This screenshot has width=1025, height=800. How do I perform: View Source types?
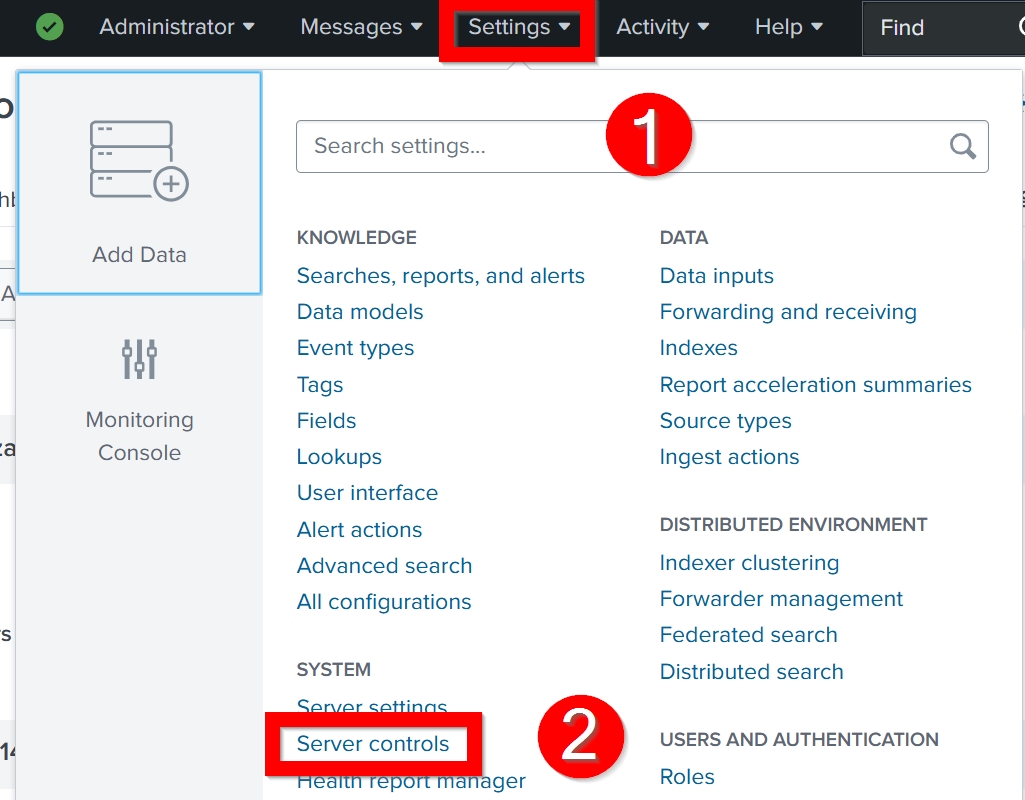(725, 421)
